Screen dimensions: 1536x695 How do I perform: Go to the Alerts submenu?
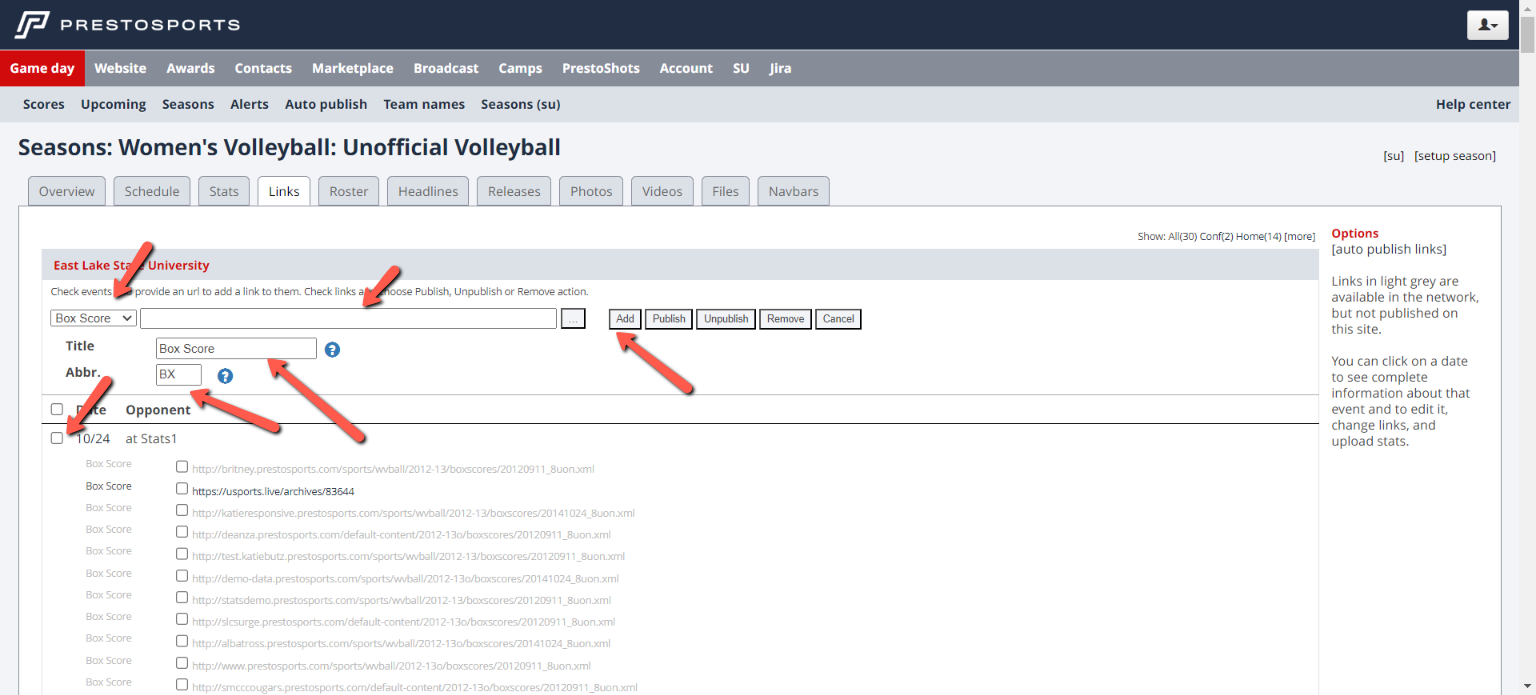[x=249, y=104]
